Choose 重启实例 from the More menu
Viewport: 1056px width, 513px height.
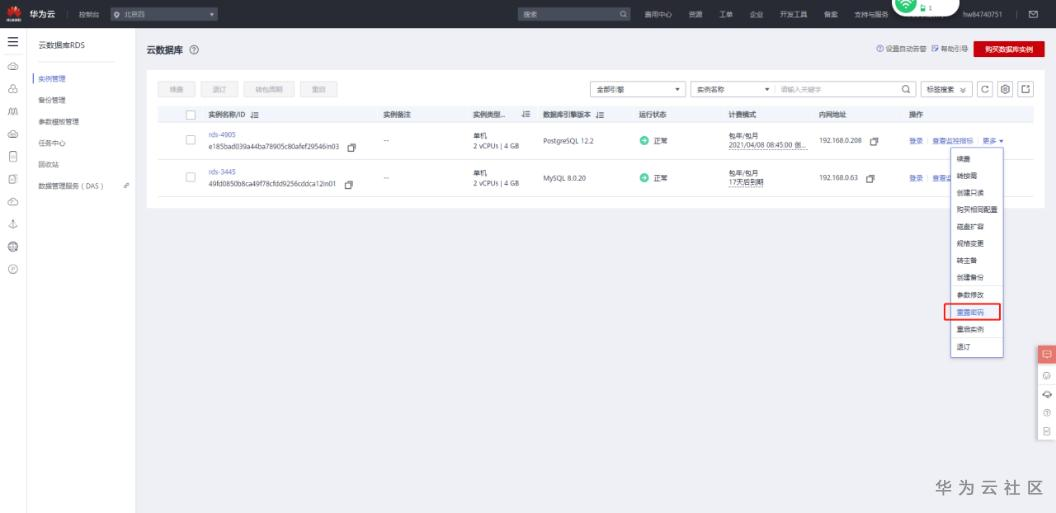click(969, 330)
